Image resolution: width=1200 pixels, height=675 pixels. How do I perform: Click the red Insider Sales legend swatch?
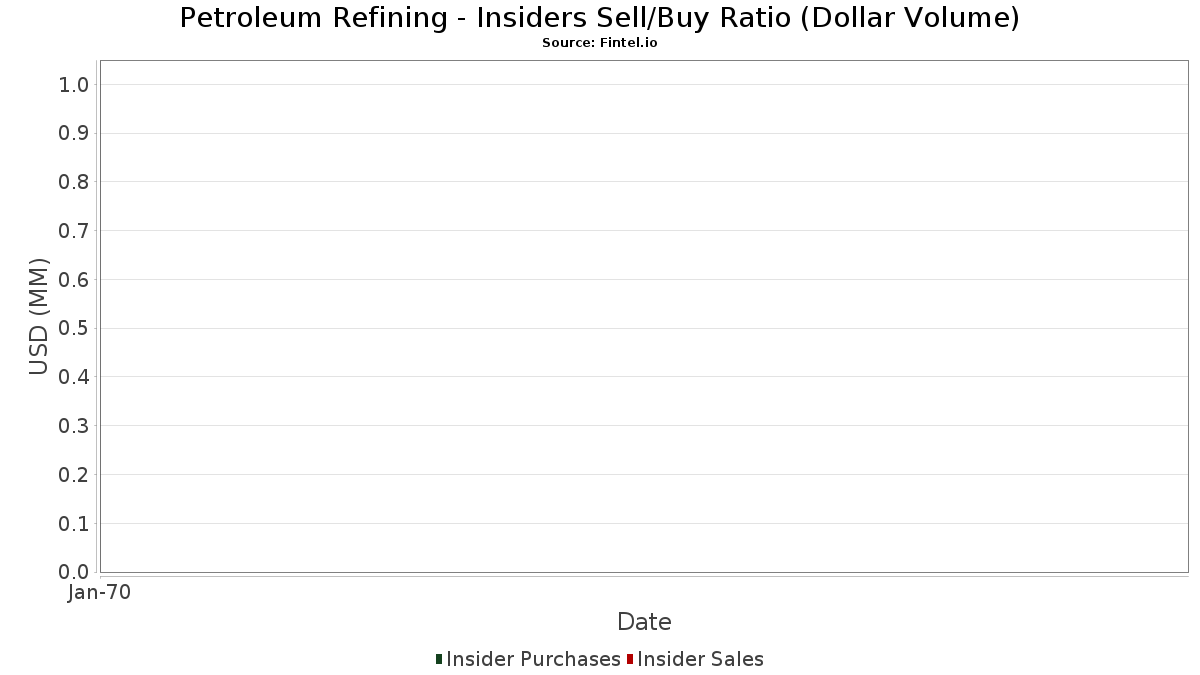point(630,659)
